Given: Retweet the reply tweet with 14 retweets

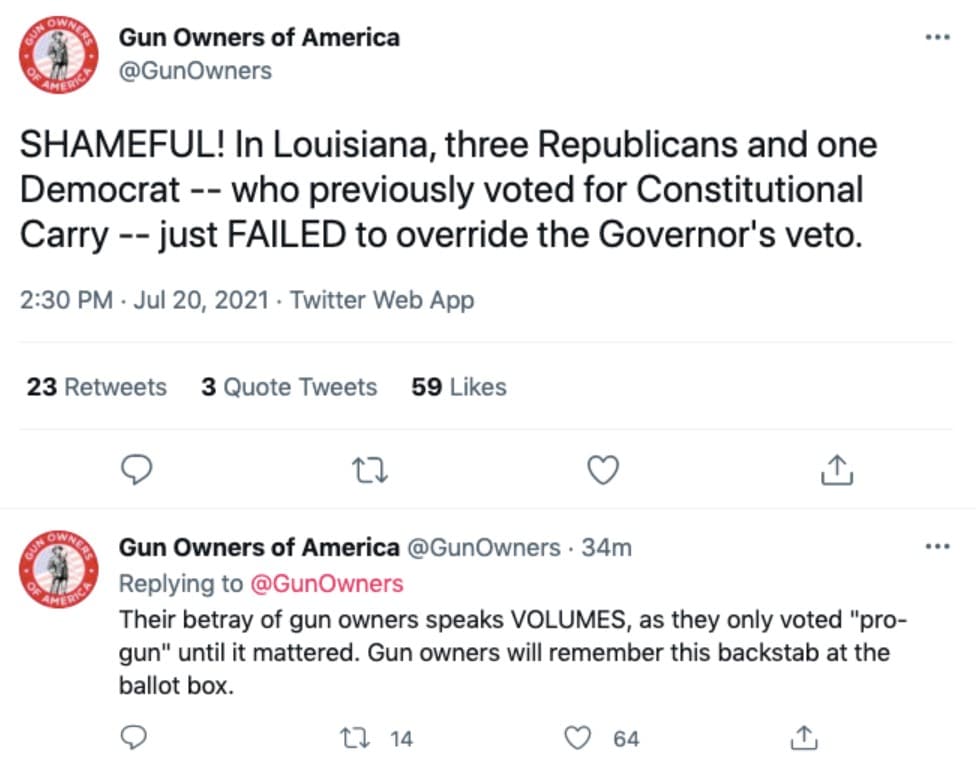Looking at the screenshot, I should tap(354, 738).
